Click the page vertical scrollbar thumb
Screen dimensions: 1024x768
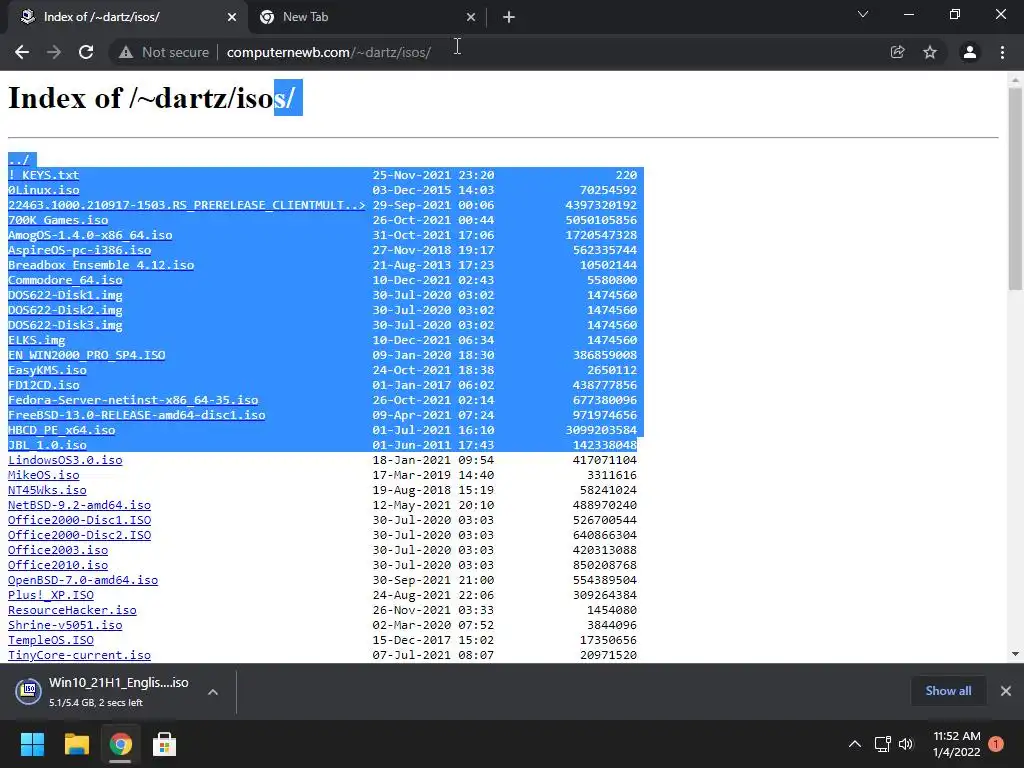(x=1015, y=189)
